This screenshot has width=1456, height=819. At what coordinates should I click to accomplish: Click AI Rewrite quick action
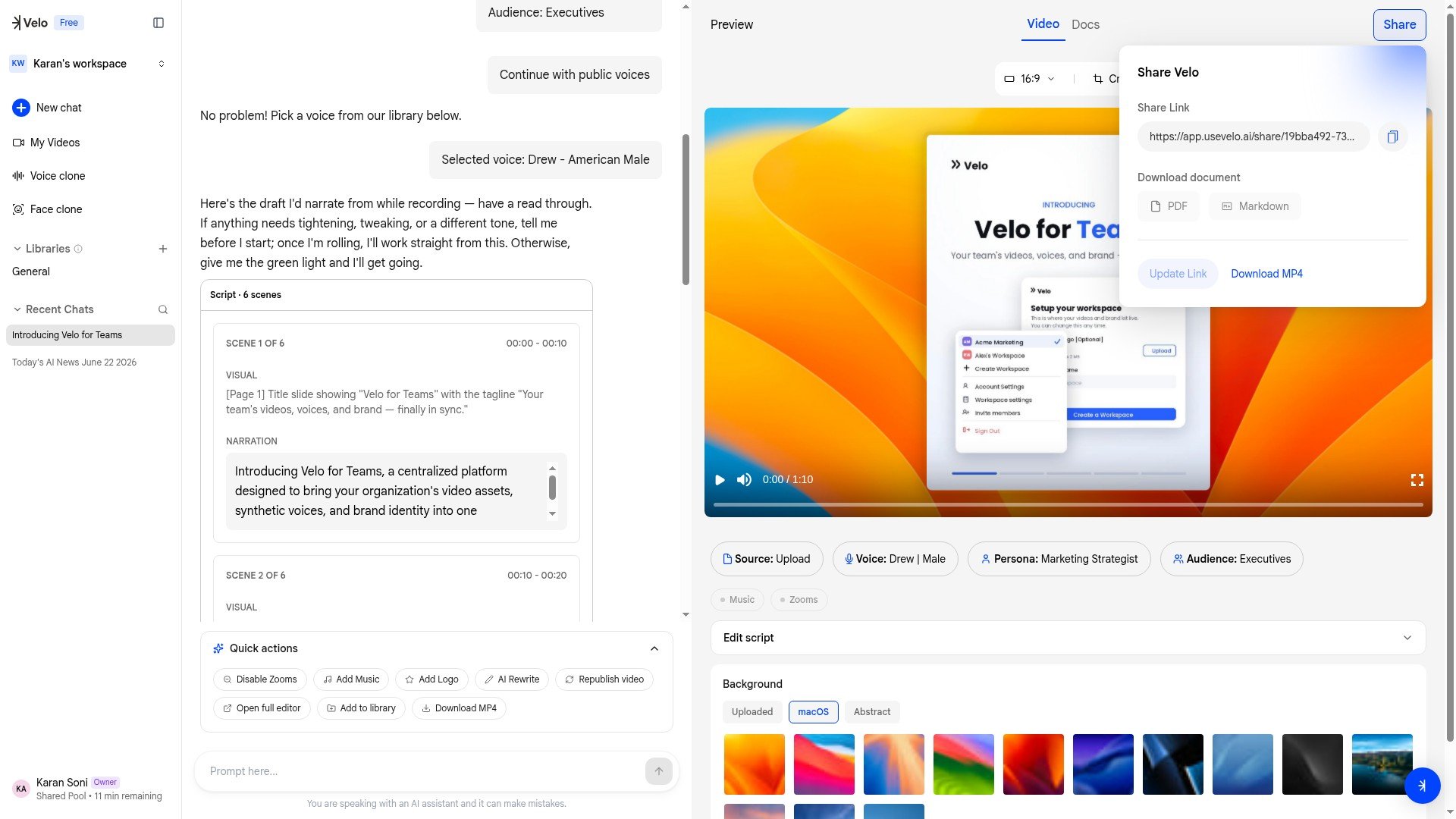tap(512, 679)
